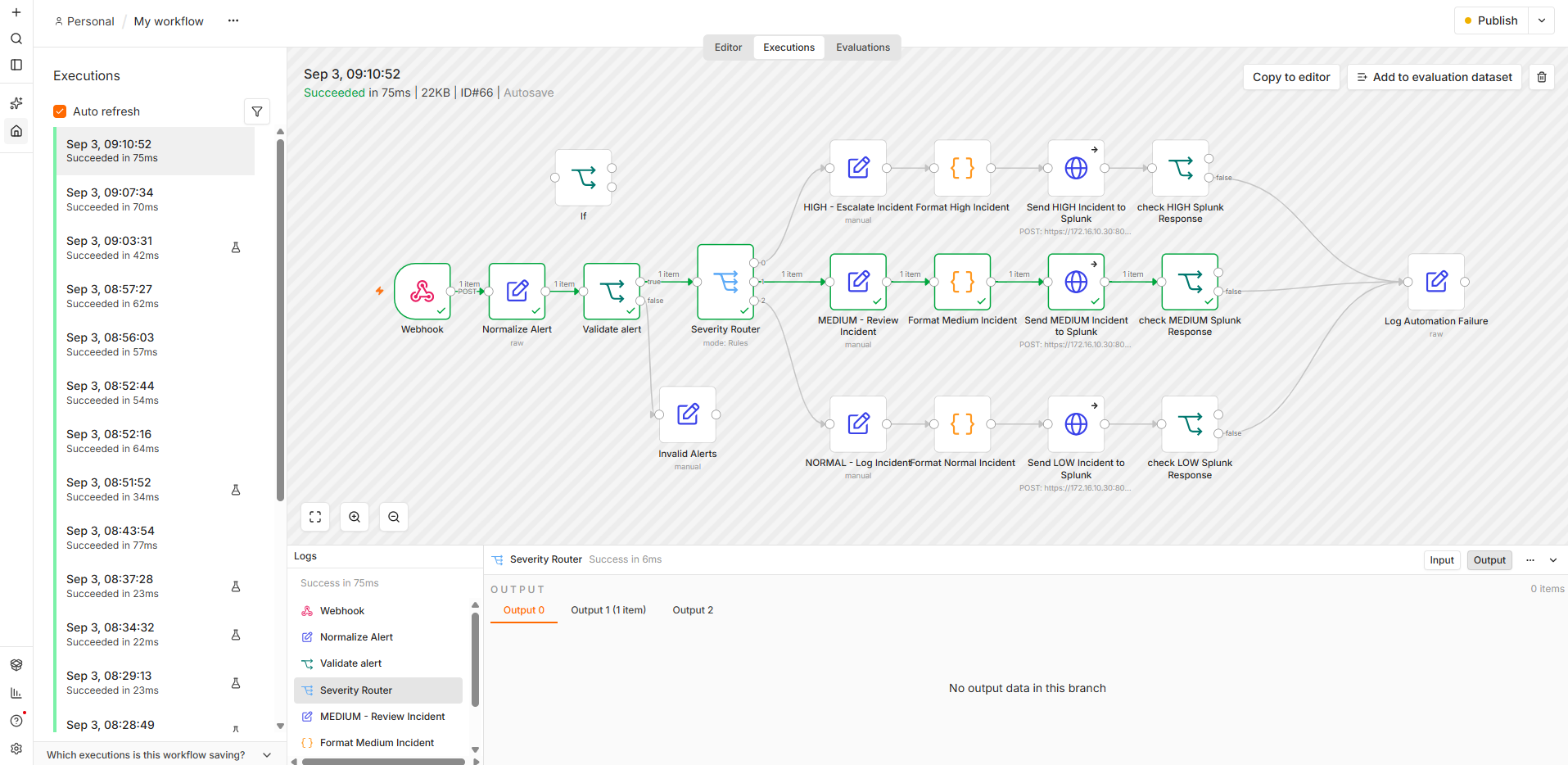This screenshot has height=765, width=1568.
Task: Switch to the Evaluations tab
Action: click(863, 48)
